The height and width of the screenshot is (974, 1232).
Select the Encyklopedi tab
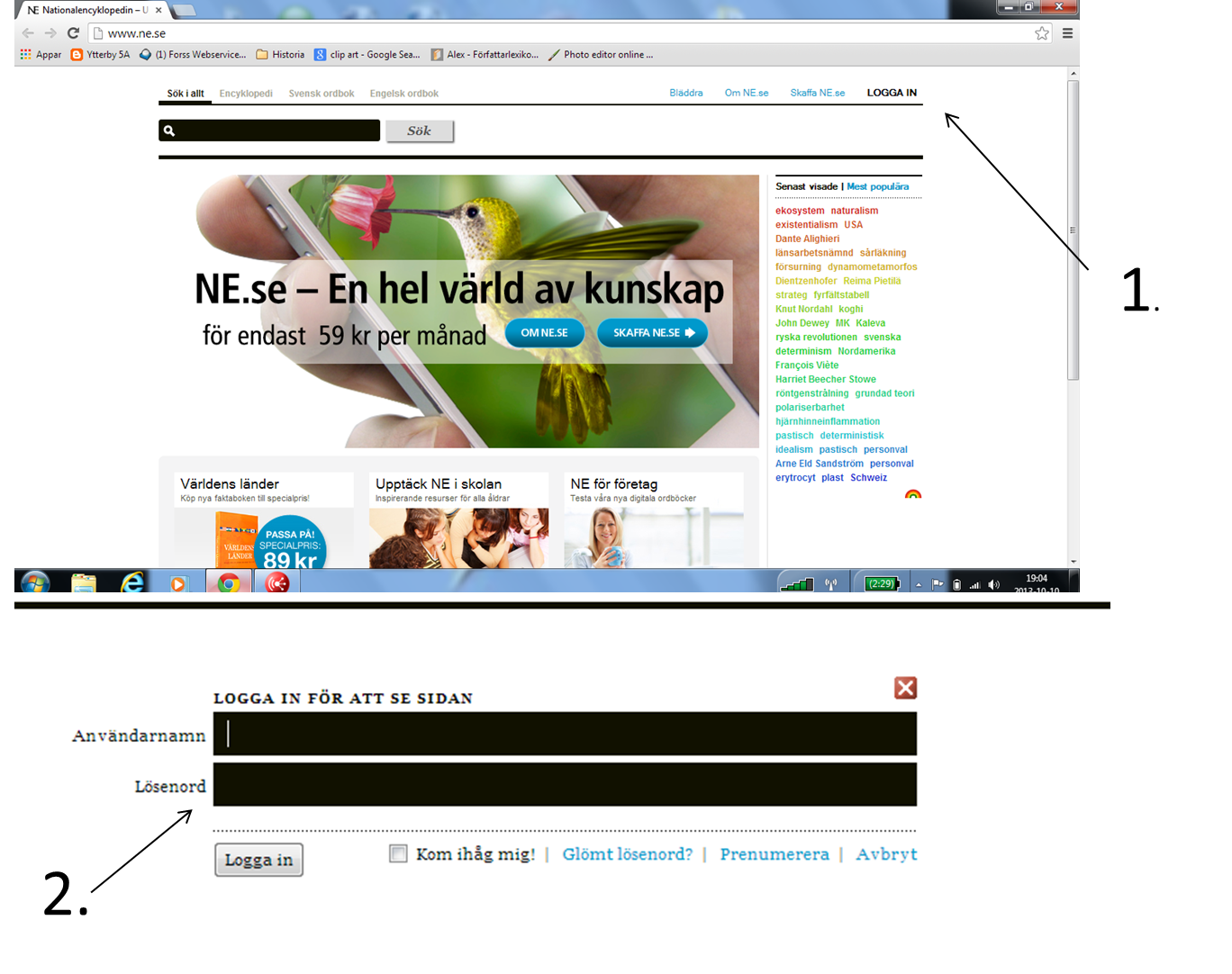point(246,94)
